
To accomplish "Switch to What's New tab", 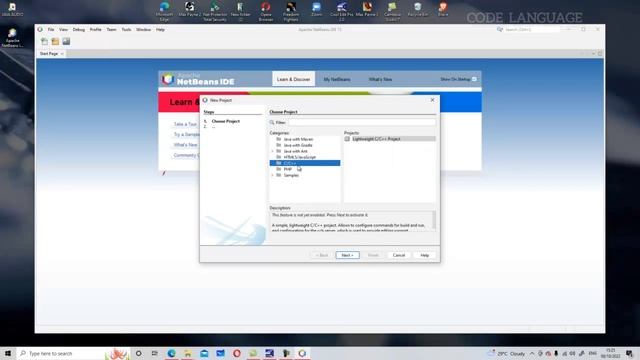I will [380, 79].
